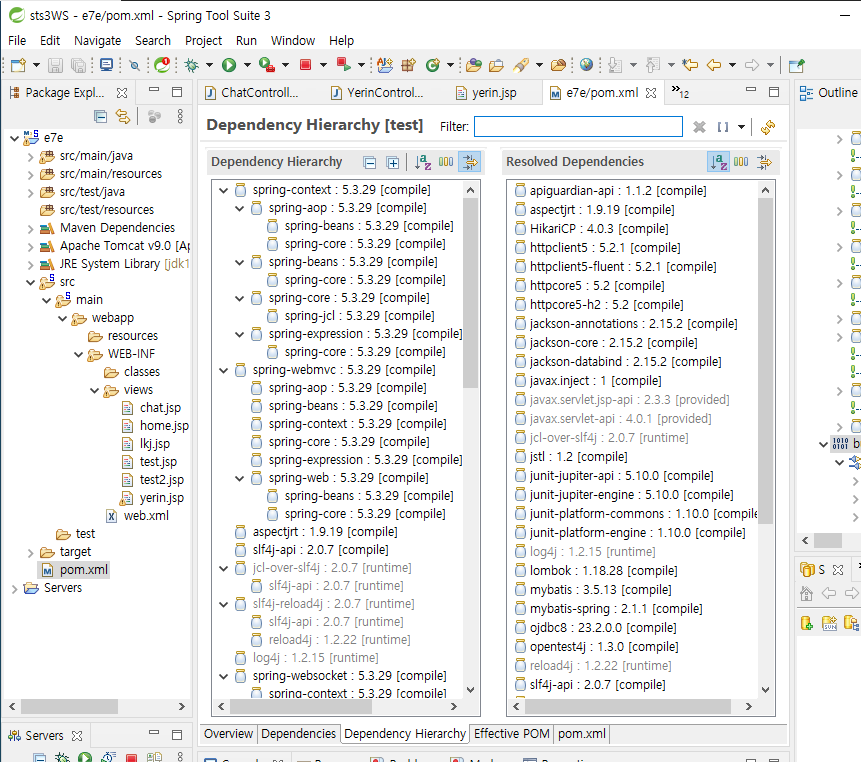This screenshot has height=762, width=861.
Task: Open the Project menu
Action: [203, 41]
